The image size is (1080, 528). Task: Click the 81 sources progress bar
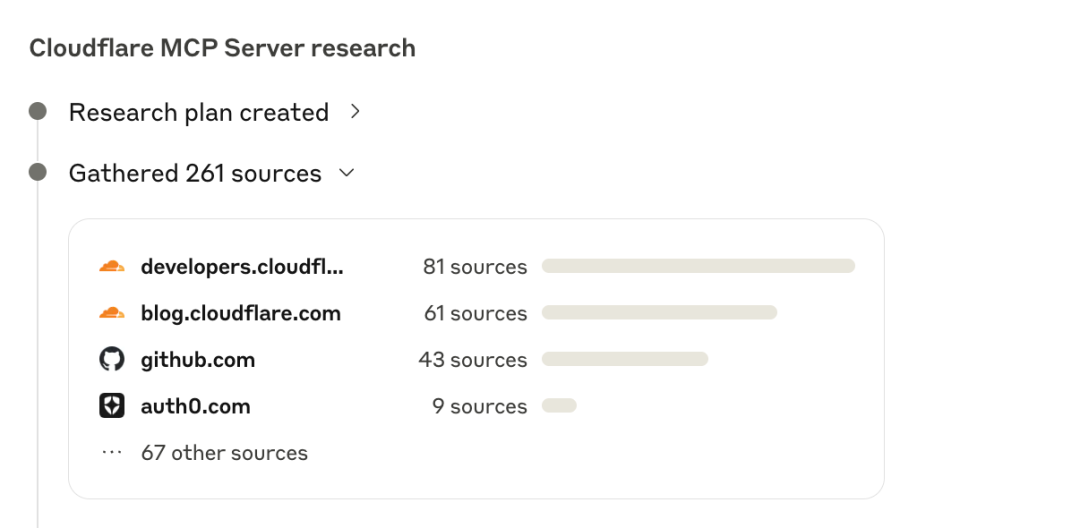pos(698,266)
